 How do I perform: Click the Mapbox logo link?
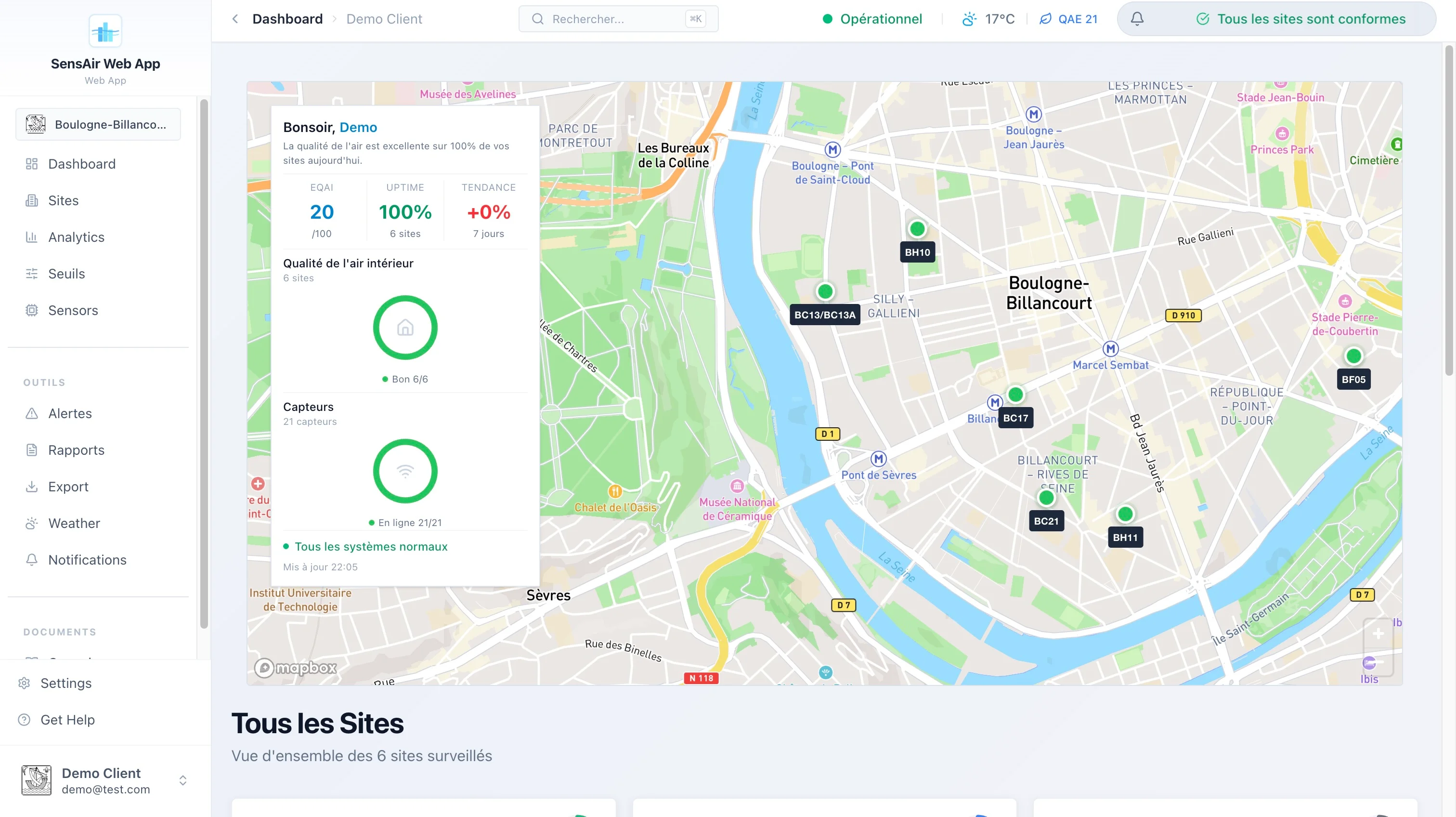click(296, 668)
